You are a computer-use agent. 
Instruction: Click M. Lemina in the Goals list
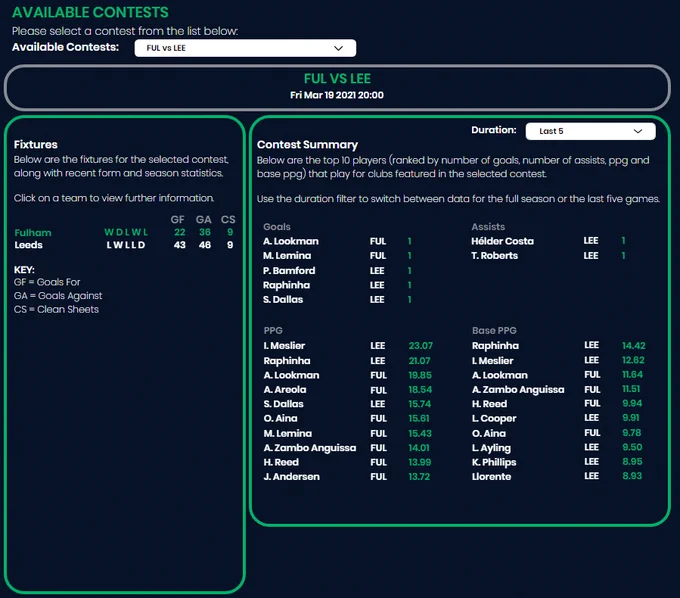click(x=287, y=256)
